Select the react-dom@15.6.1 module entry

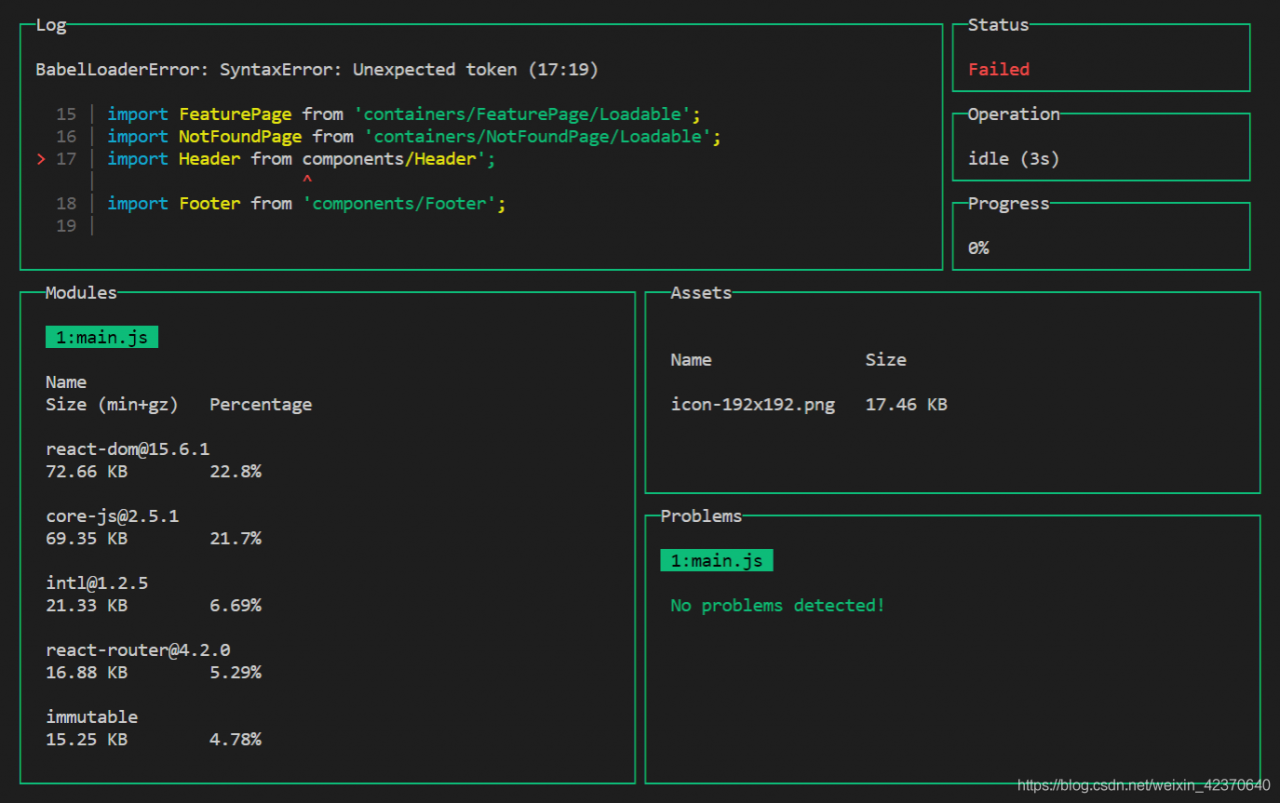pos(127,449)
